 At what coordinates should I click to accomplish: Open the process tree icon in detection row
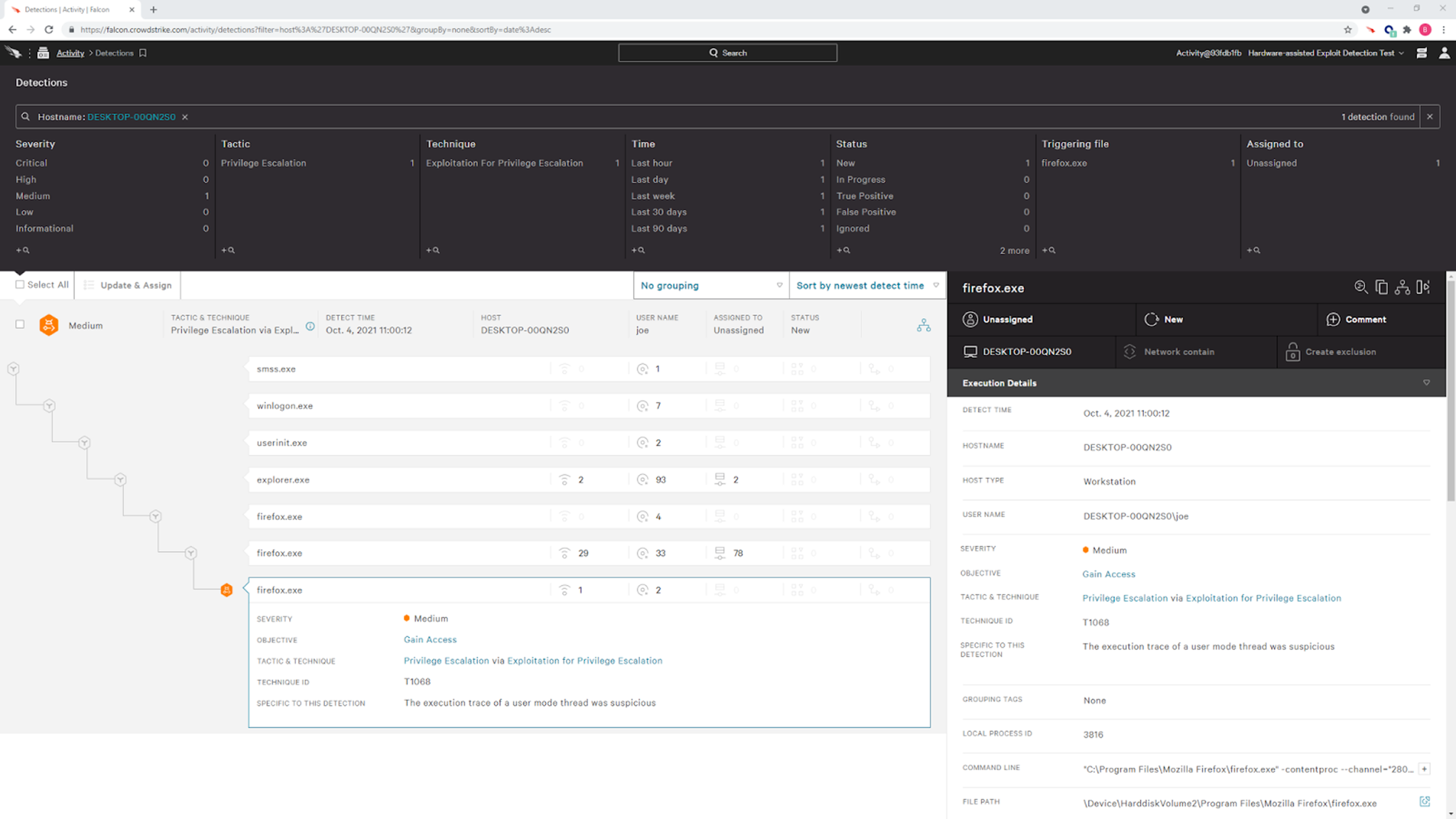(x=924, y=326)
